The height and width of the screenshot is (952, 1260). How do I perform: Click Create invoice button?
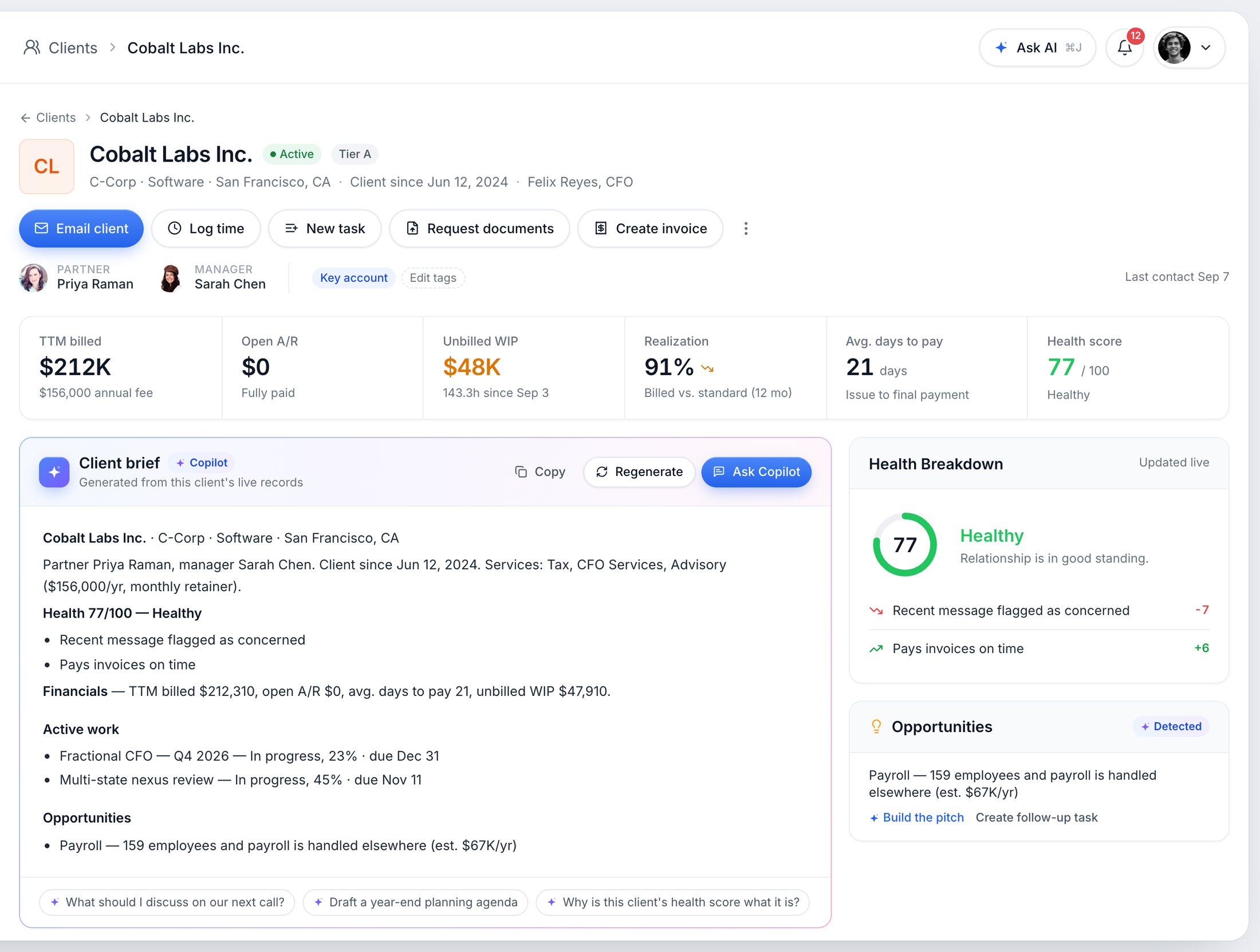pos(650,229)
